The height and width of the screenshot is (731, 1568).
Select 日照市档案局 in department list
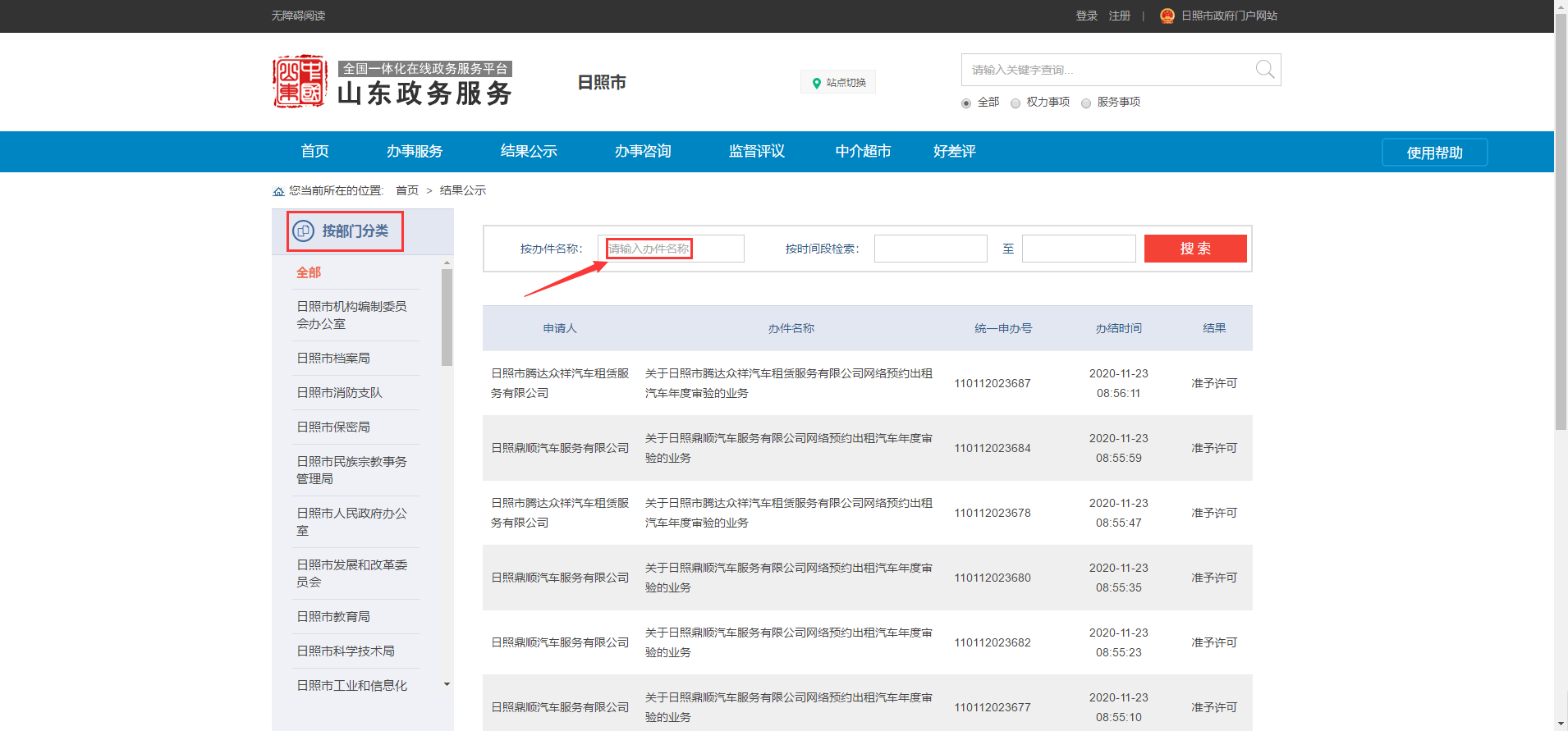click(x=333, y=359)
